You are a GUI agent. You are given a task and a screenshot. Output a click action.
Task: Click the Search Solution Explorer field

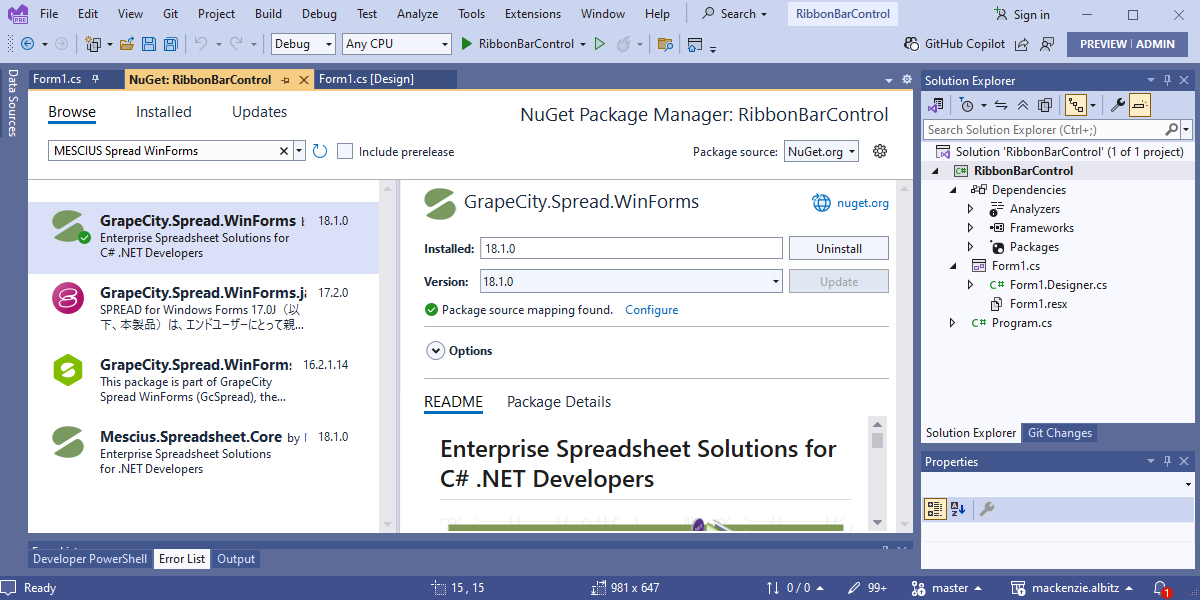coord(1043,130)
